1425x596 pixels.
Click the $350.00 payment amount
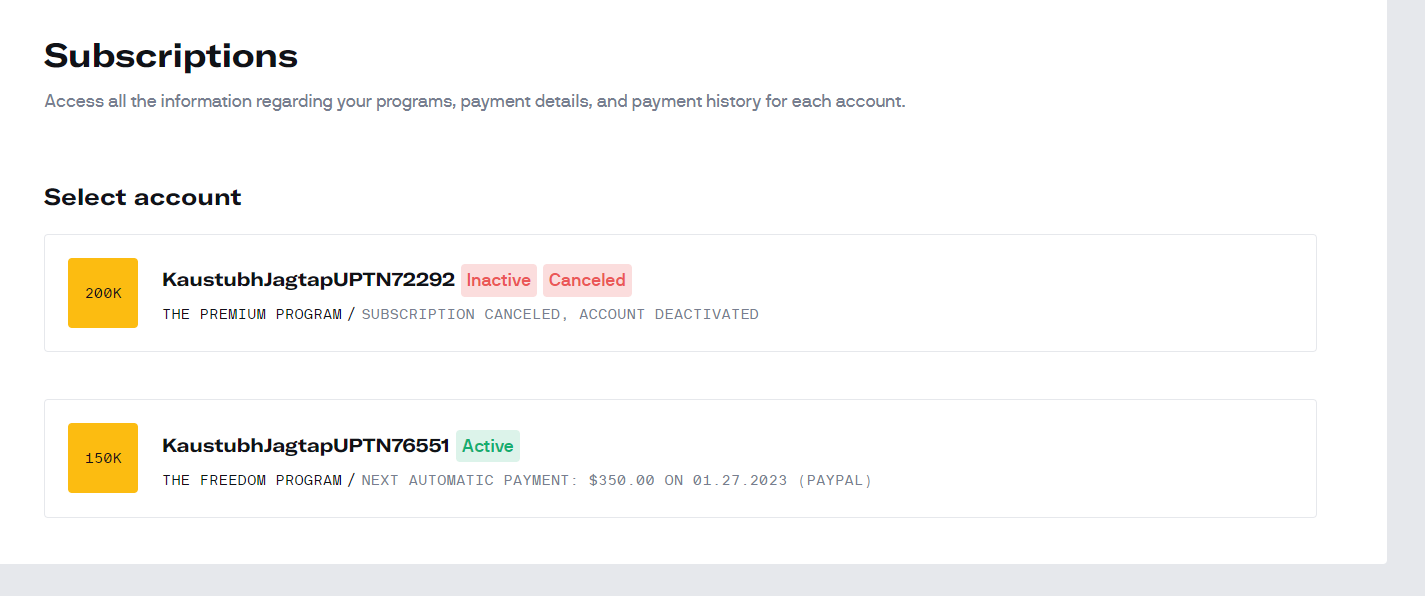pyautogui.click(x=621, y=480)
